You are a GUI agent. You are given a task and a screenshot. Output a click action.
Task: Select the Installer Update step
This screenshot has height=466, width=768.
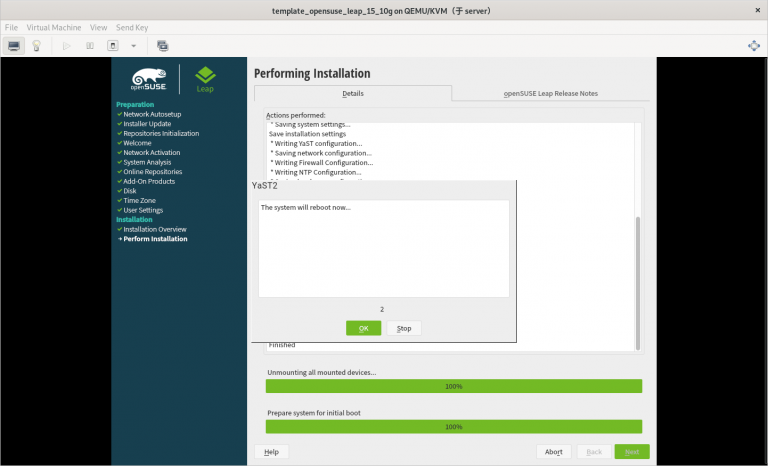pyautogui.click(x=147, y=124)
